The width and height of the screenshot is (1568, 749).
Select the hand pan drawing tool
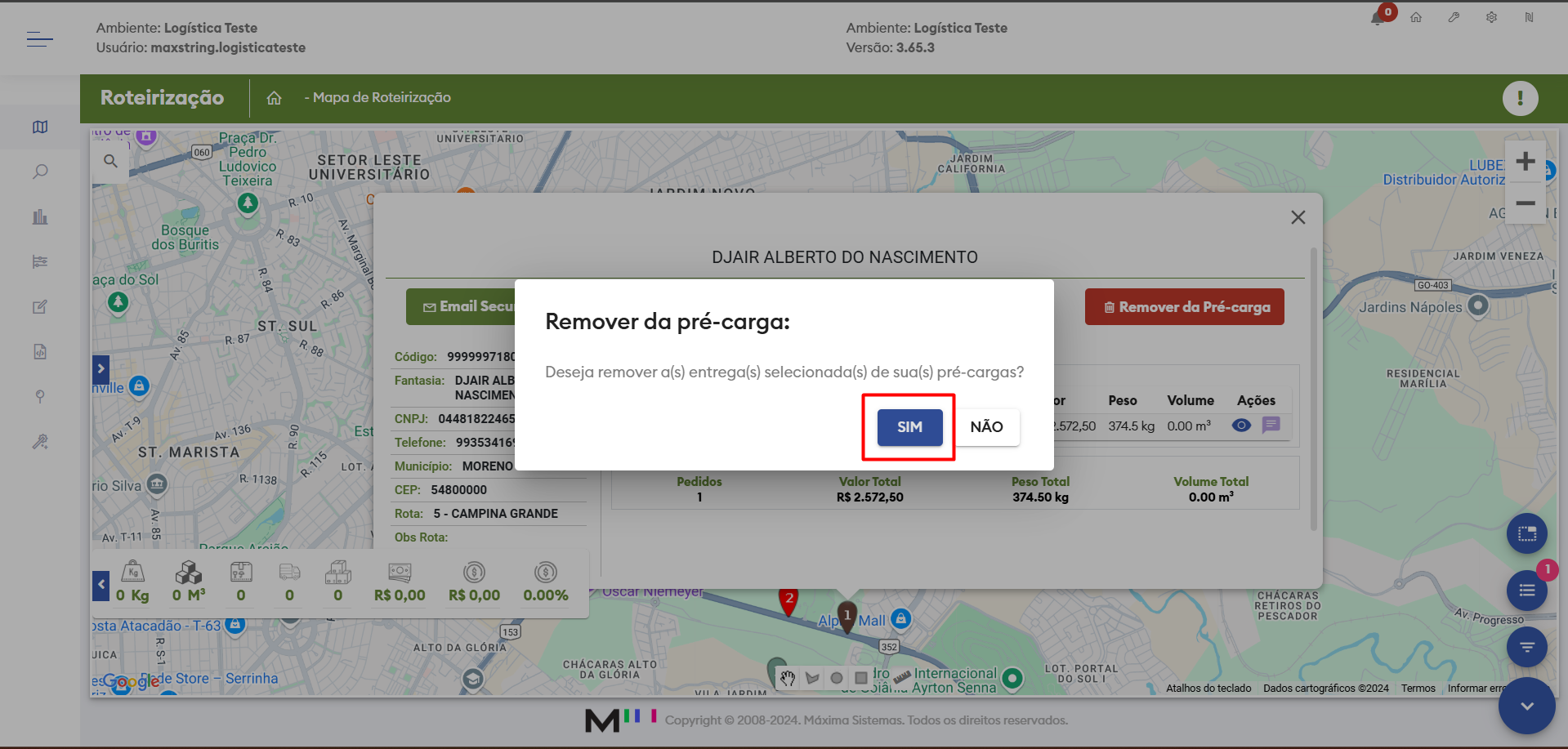tap(788, 678)
